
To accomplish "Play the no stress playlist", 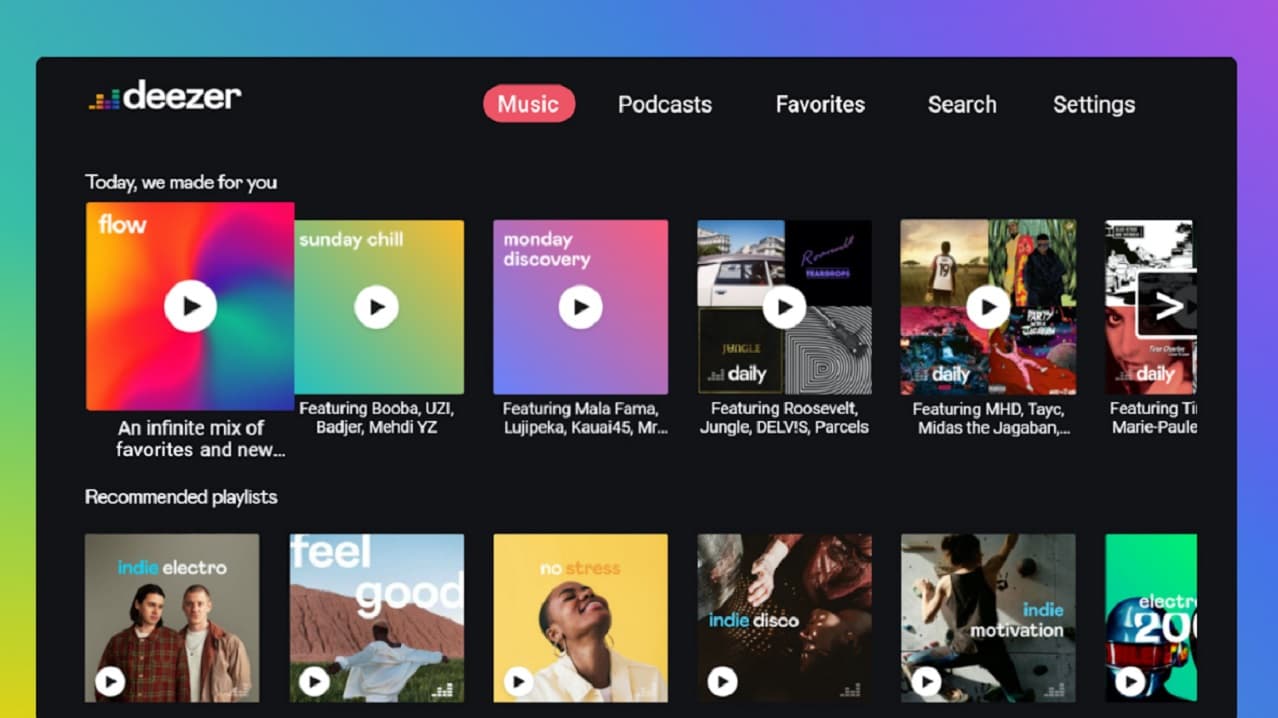I will click(x=518, y=682).
